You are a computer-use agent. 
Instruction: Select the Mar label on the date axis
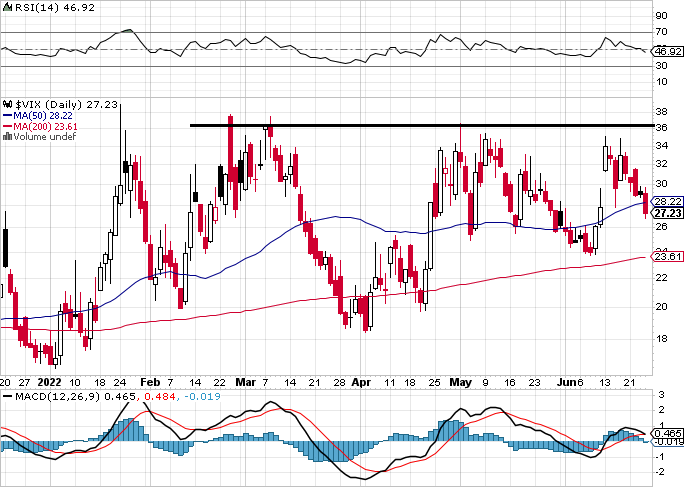click(245, 382)
